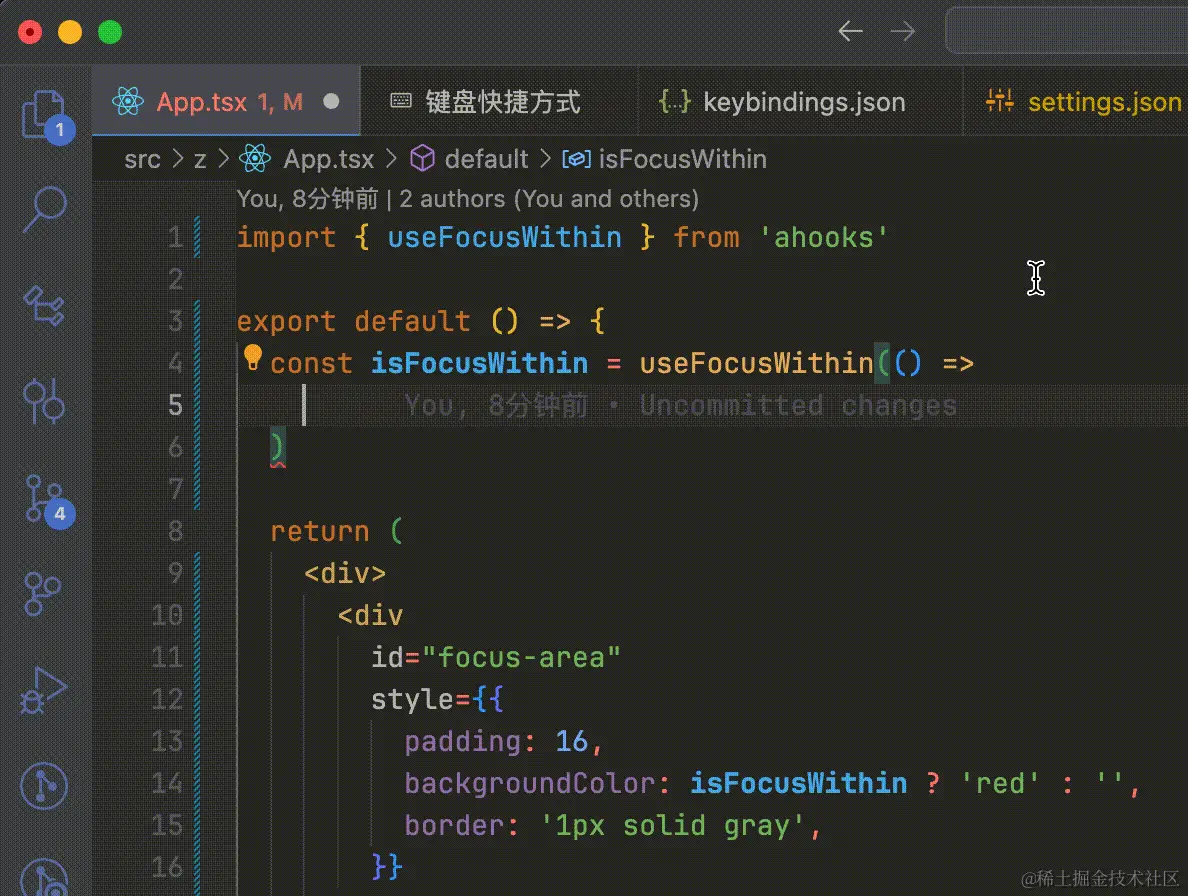Click the 'padding' property on line 13
The width and height of the screenshot is (1188, 896).
[x=462, y=742]
